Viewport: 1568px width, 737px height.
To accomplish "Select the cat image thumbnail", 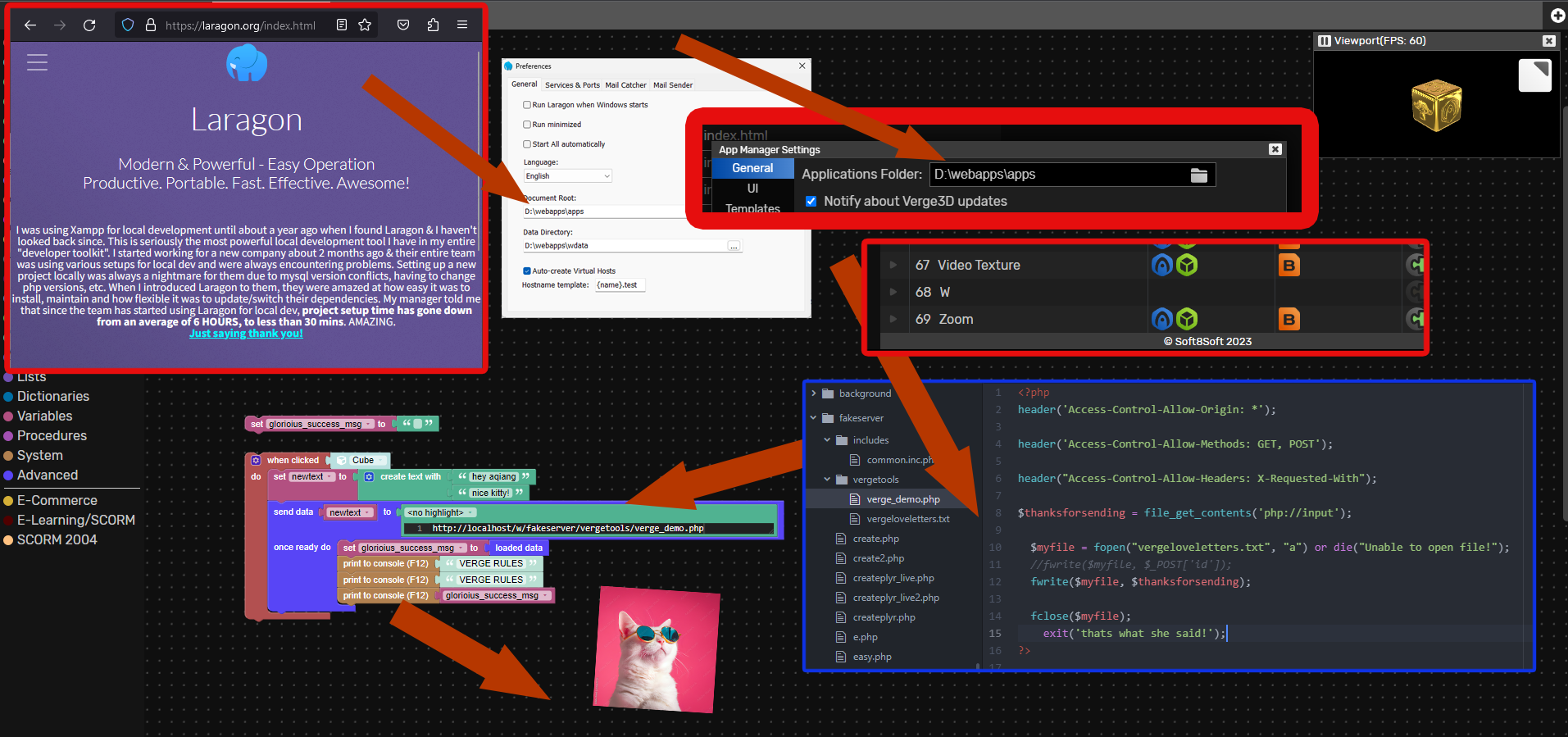I will tap(657, 649).
